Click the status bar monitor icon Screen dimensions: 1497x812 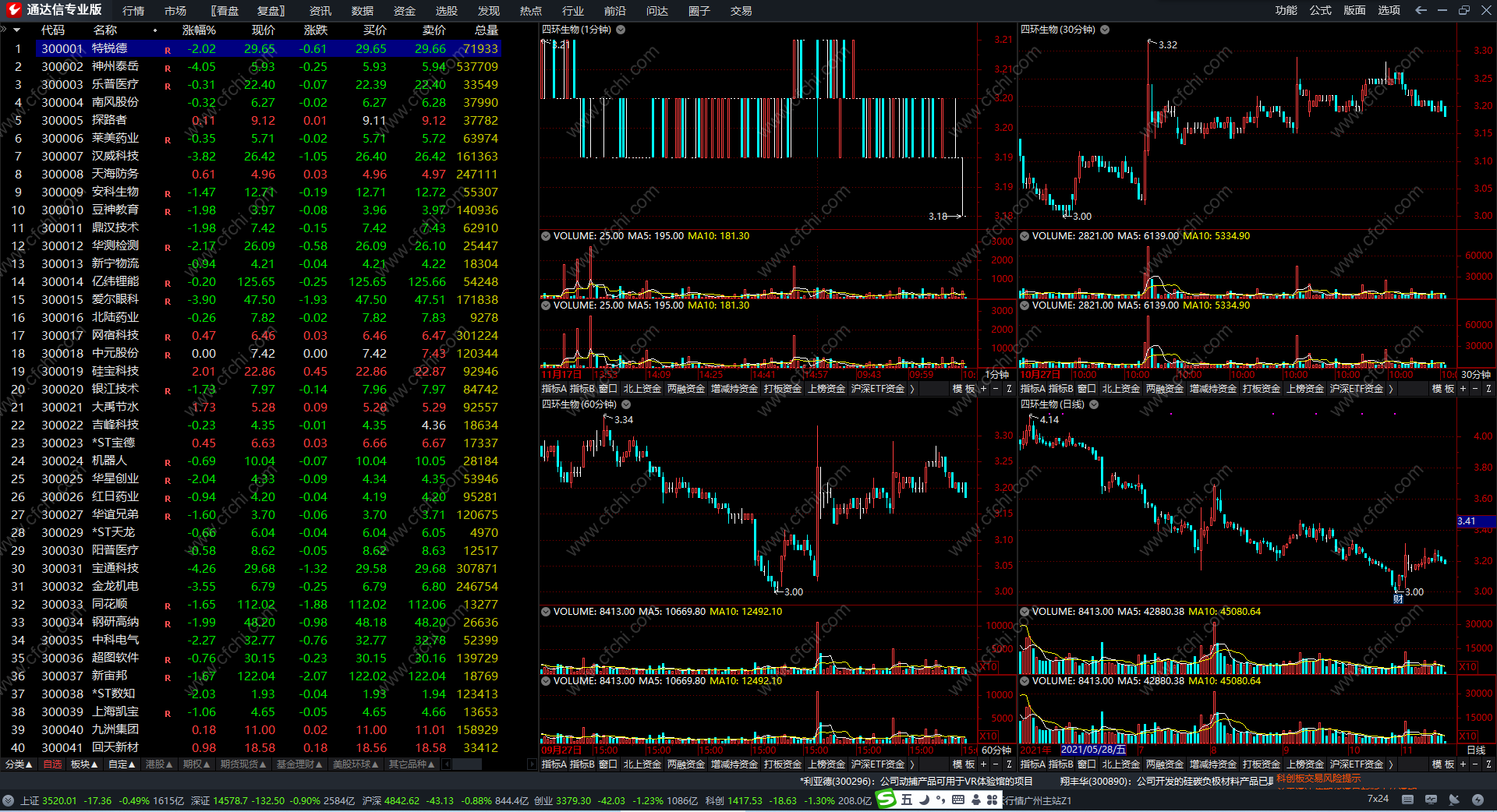click(1431, 800)
